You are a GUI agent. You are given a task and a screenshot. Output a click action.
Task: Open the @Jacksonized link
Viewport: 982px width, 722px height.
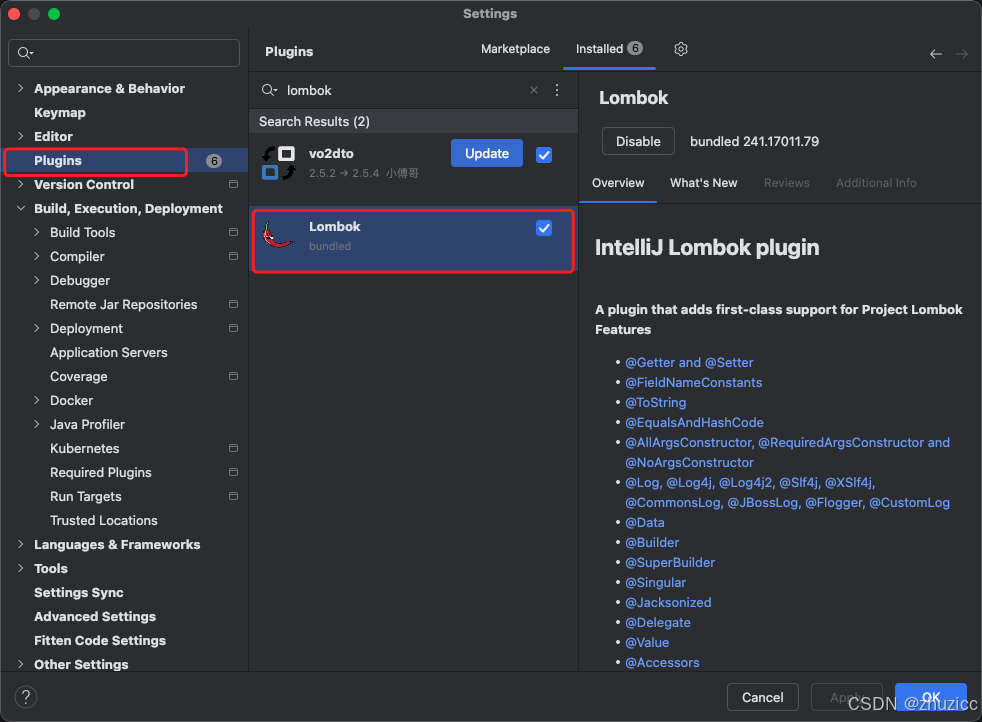point(668,602)
